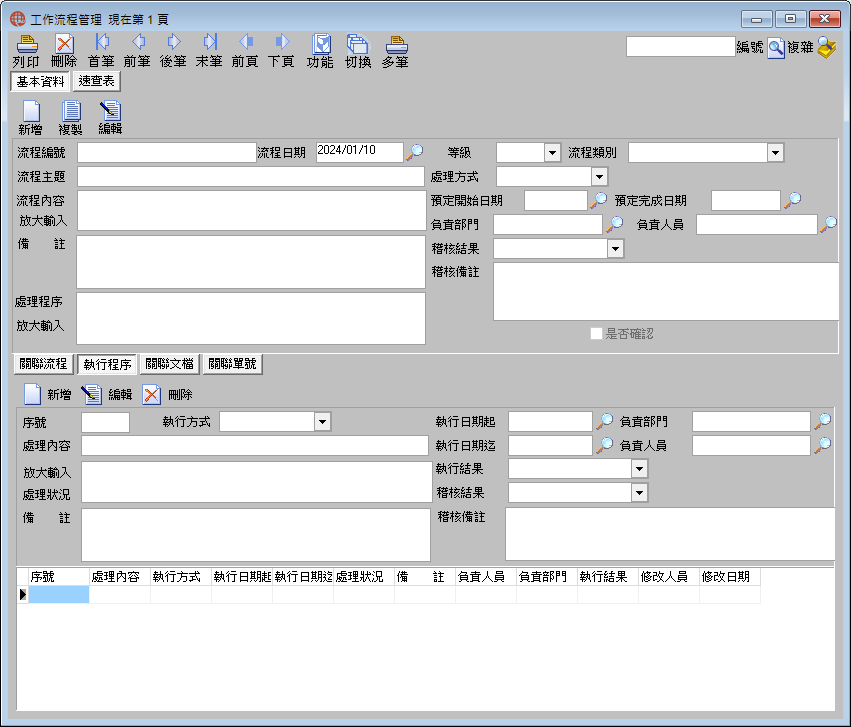
Task: Go to previous page with 前頁
Action: click(x=246, y=42)
